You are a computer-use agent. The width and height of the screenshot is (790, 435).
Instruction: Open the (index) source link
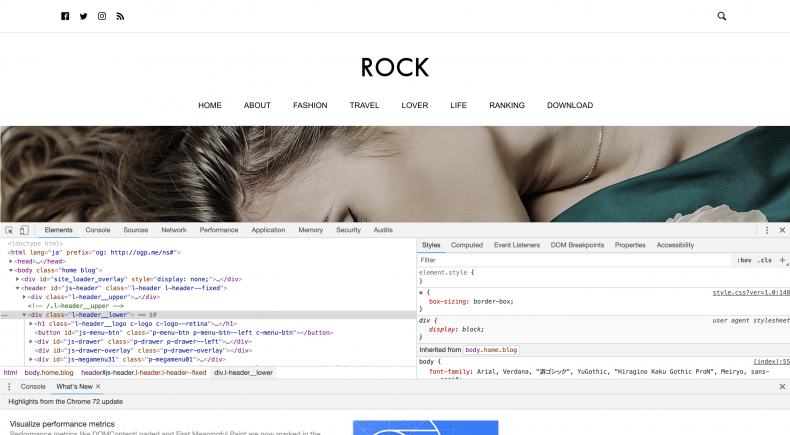point(771,362)
